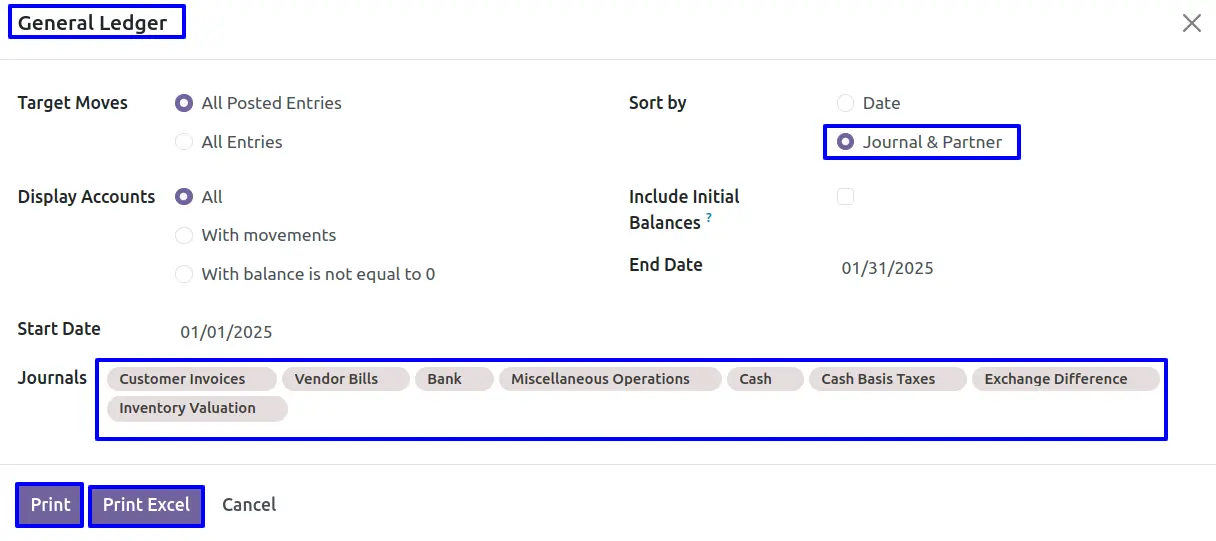
Task: Select All Entries target moves option
Action: tap(184, 142)
